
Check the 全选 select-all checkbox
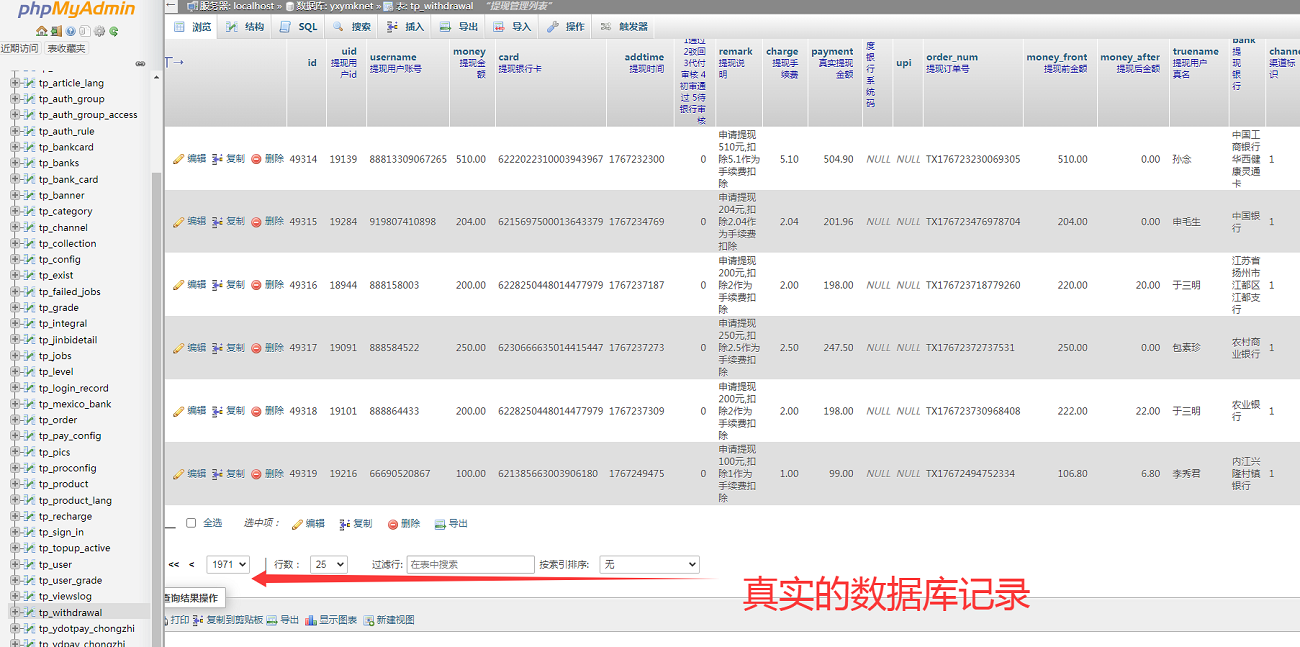coord(190,523)
